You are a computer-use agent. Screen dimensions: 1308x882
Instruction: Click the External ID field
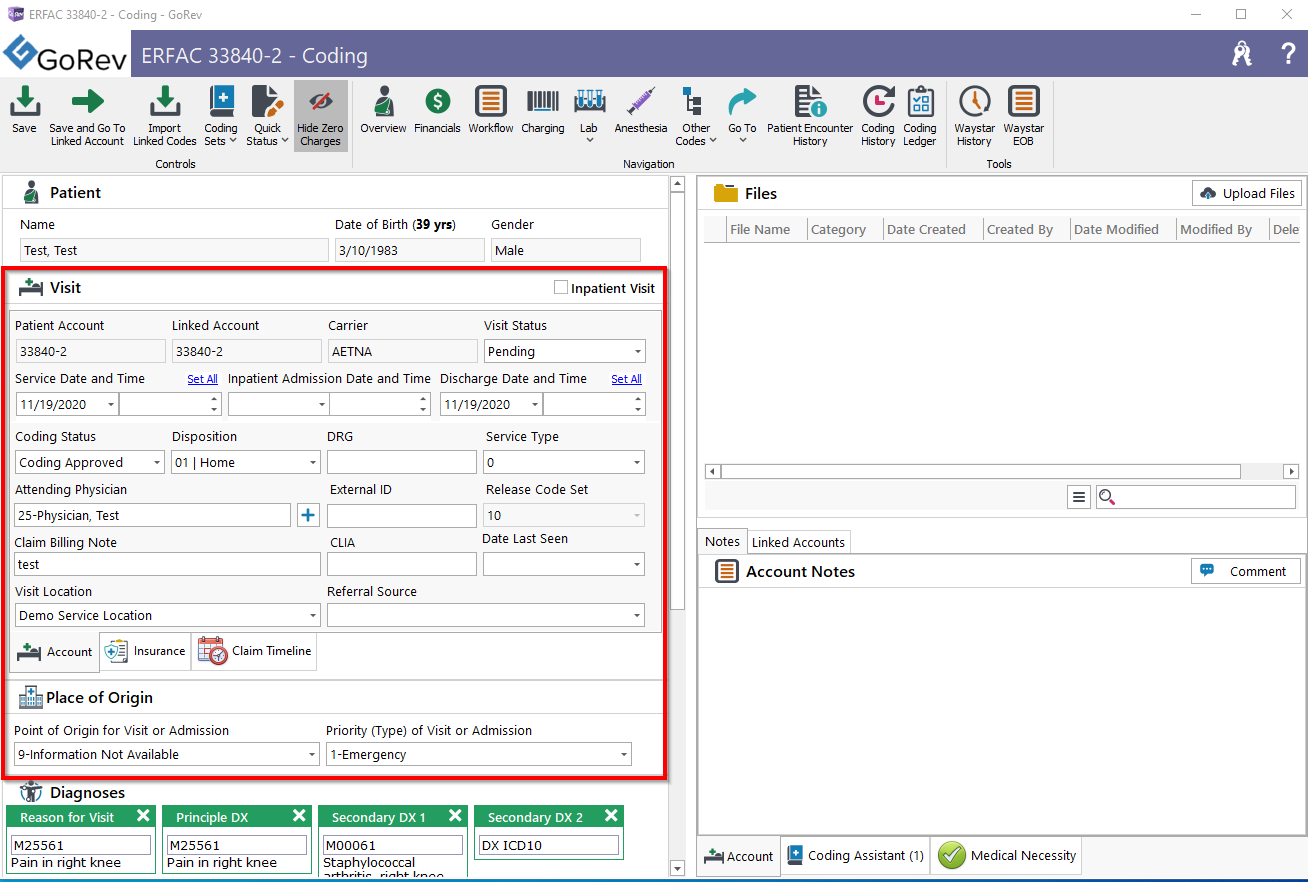402,515
